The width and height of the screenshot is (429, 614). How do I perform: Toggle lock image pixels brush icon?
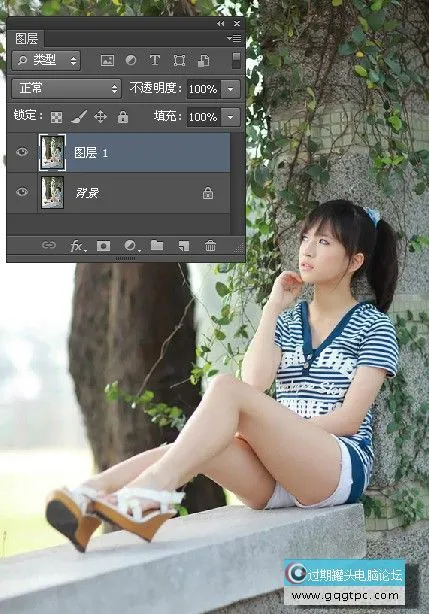point(79,117)
